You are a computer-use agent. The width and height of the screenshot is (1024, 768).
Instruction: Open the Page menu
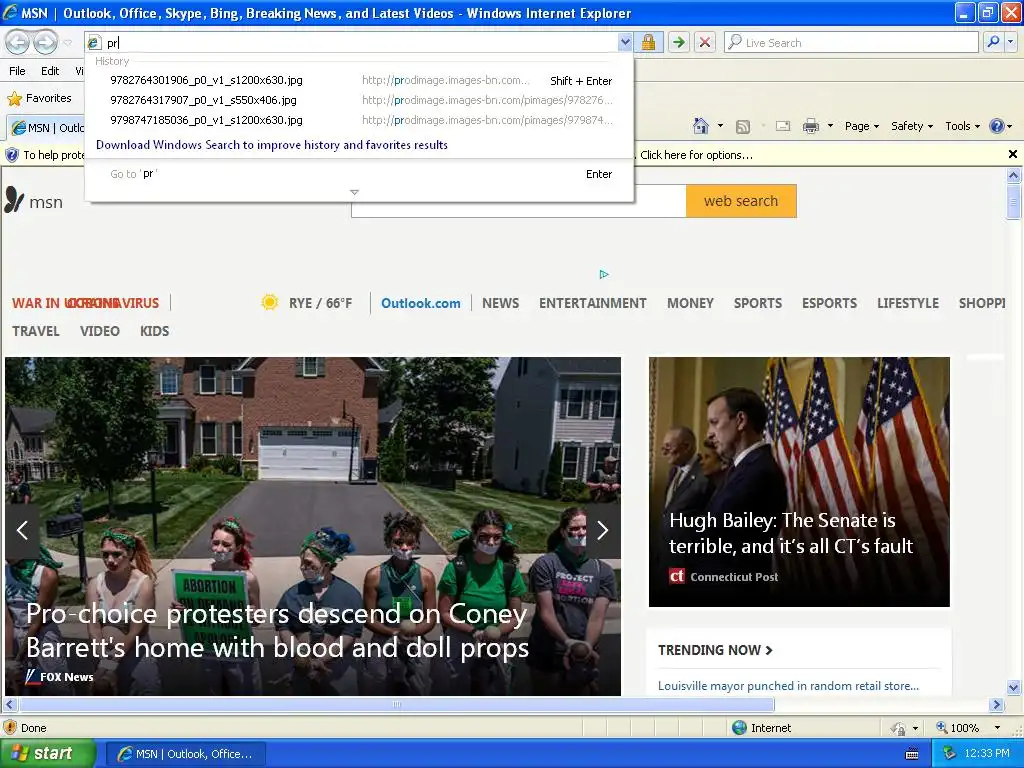[861, 126]
